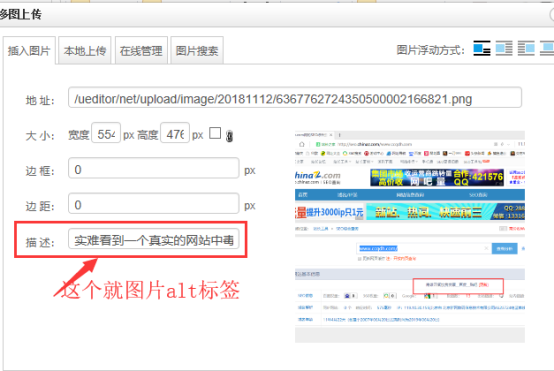
Task: Click the 描述 alt description field
Action: (154, 239)
